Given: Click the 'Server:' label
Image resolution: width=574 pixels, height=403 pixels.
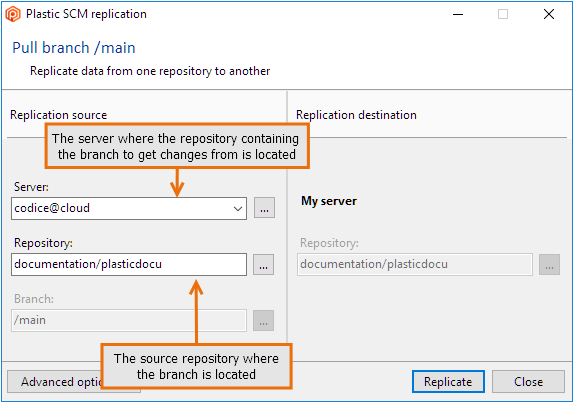Looking at the screenshot, I should click(31, 187).
